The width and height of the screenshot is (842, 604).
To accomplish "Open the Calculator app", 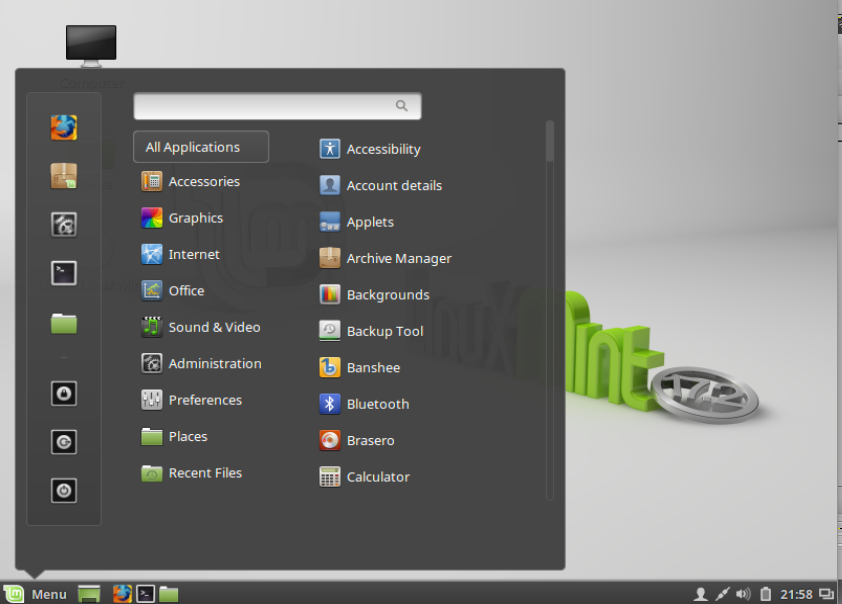I will [365, 477].
